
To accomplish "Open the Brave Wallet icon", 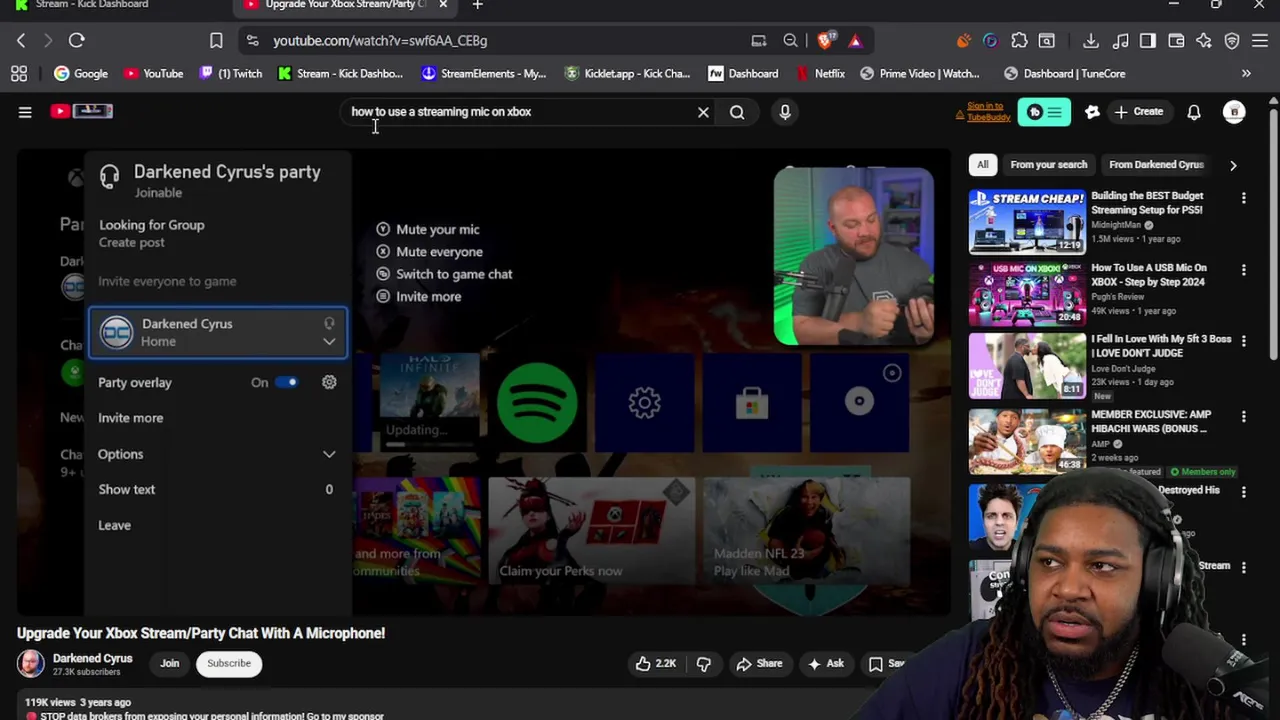I will pyautogui.click(x=1176, y=41).
